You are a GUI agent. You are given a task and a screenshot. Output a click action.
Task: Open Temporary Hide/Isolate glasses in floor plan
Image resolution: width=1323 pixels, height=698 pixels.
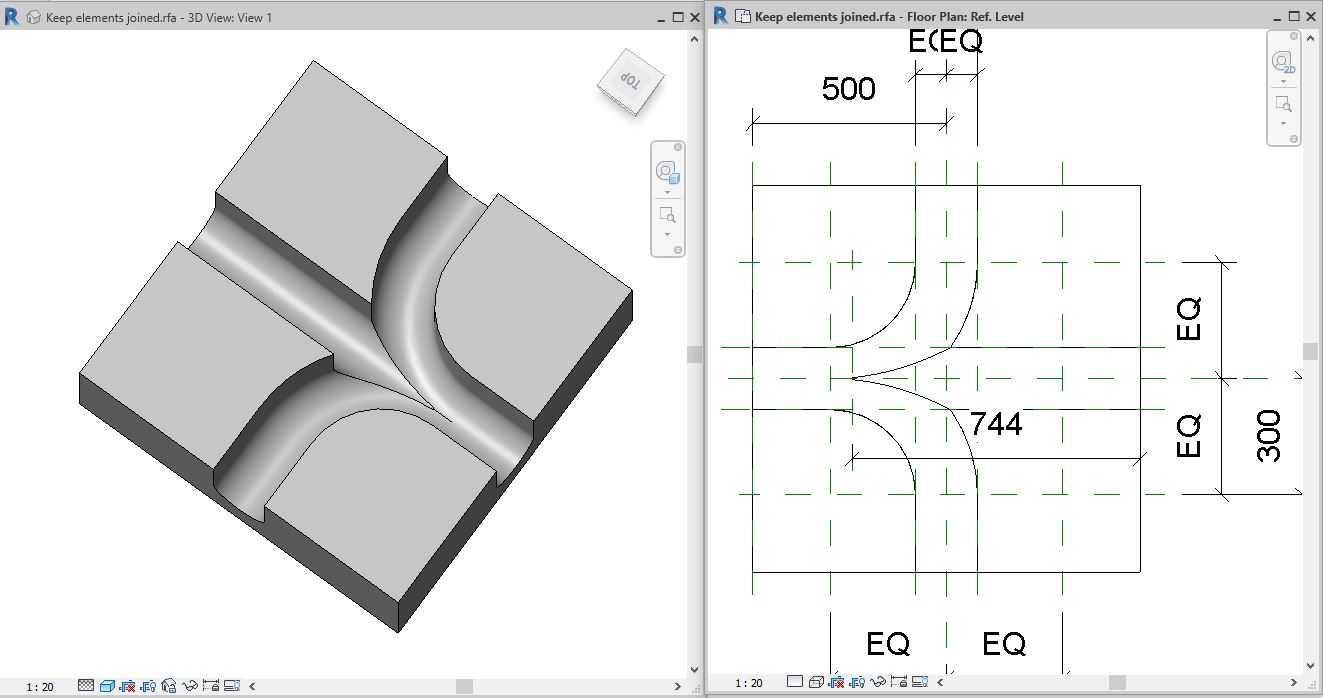point(878,682)
